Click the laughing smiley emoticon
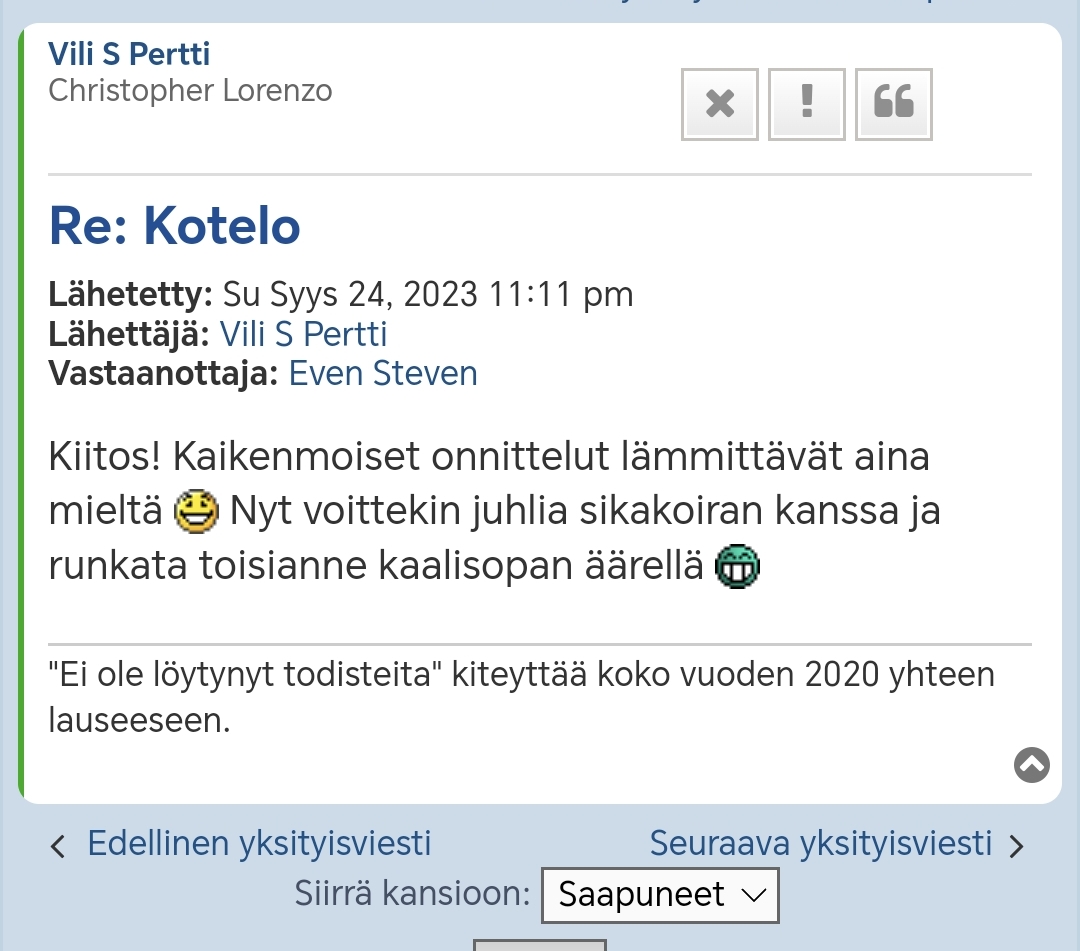1080x951 pixels. 196,512
